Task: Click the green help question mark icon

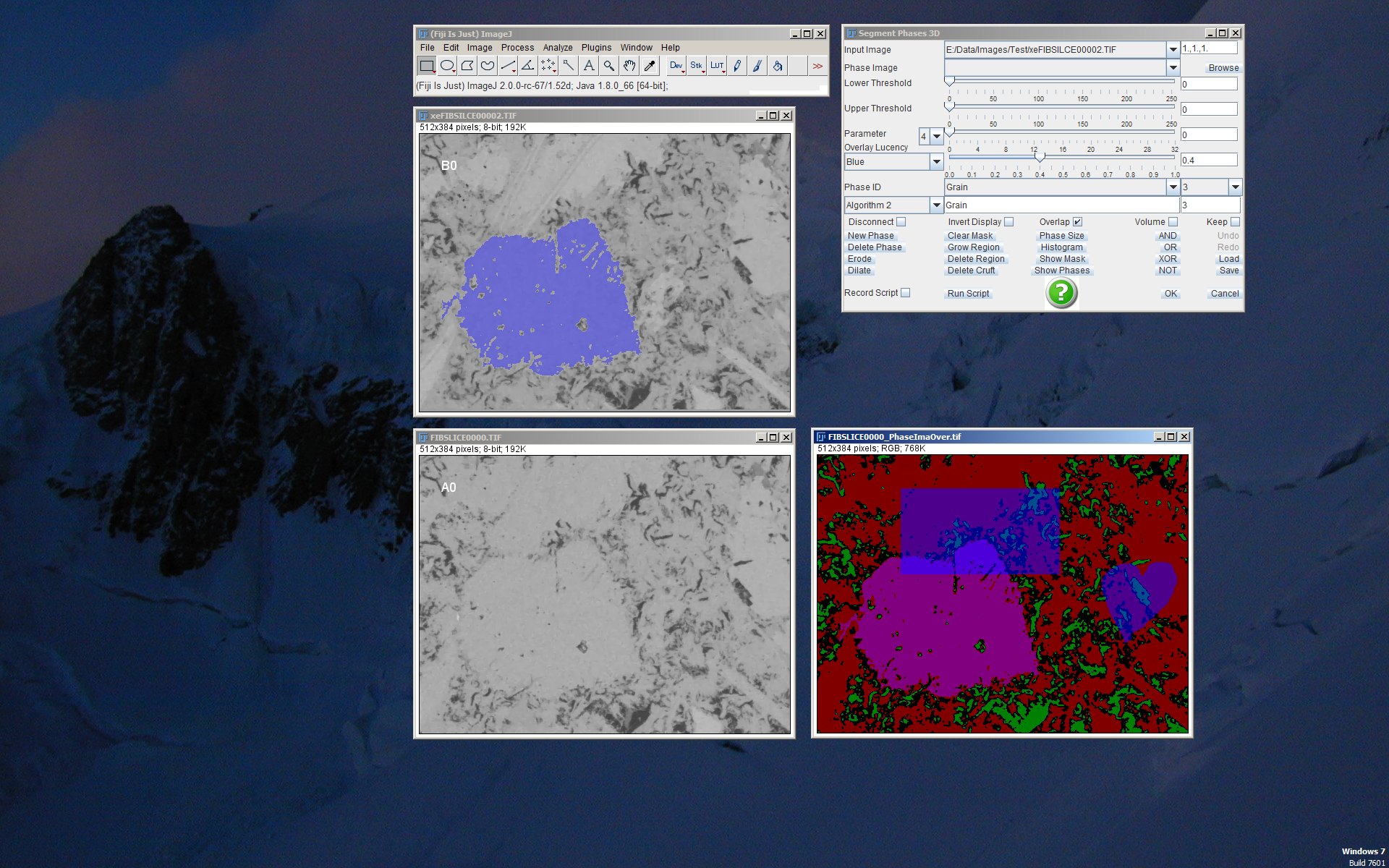Action: 1061,293
